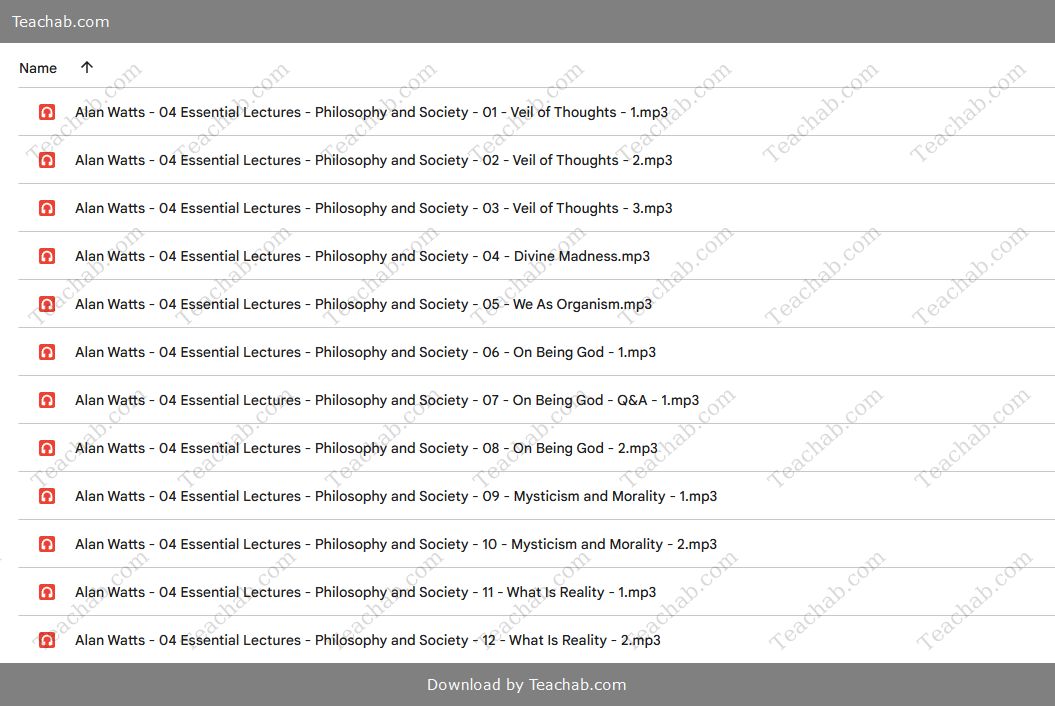Select file 02 - Veil of Thoughts - 2.mp3
This screenshot has width=1055, height=706.
[373, 160]
